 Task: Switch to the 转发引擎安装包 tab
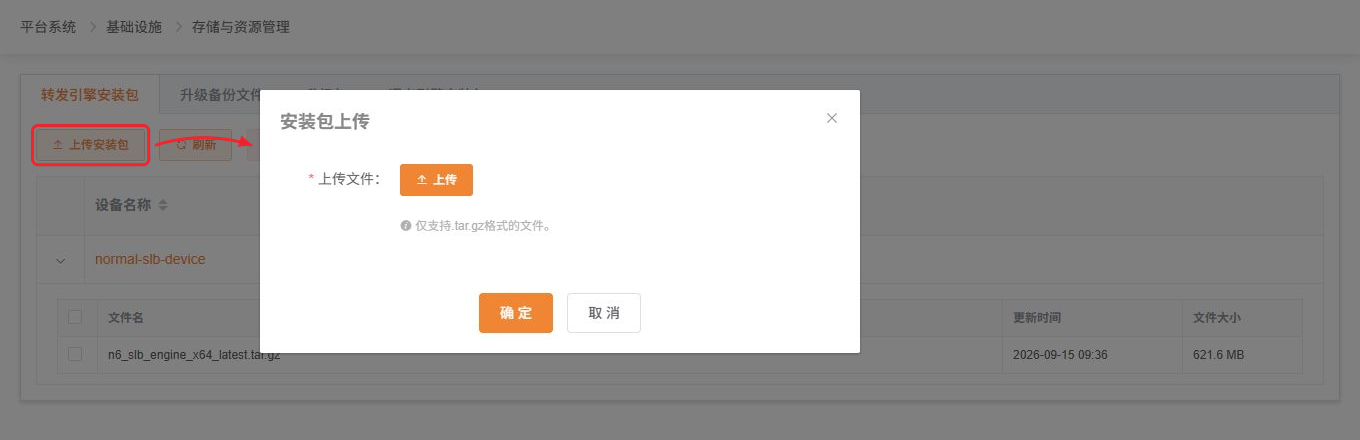point(89,96)
